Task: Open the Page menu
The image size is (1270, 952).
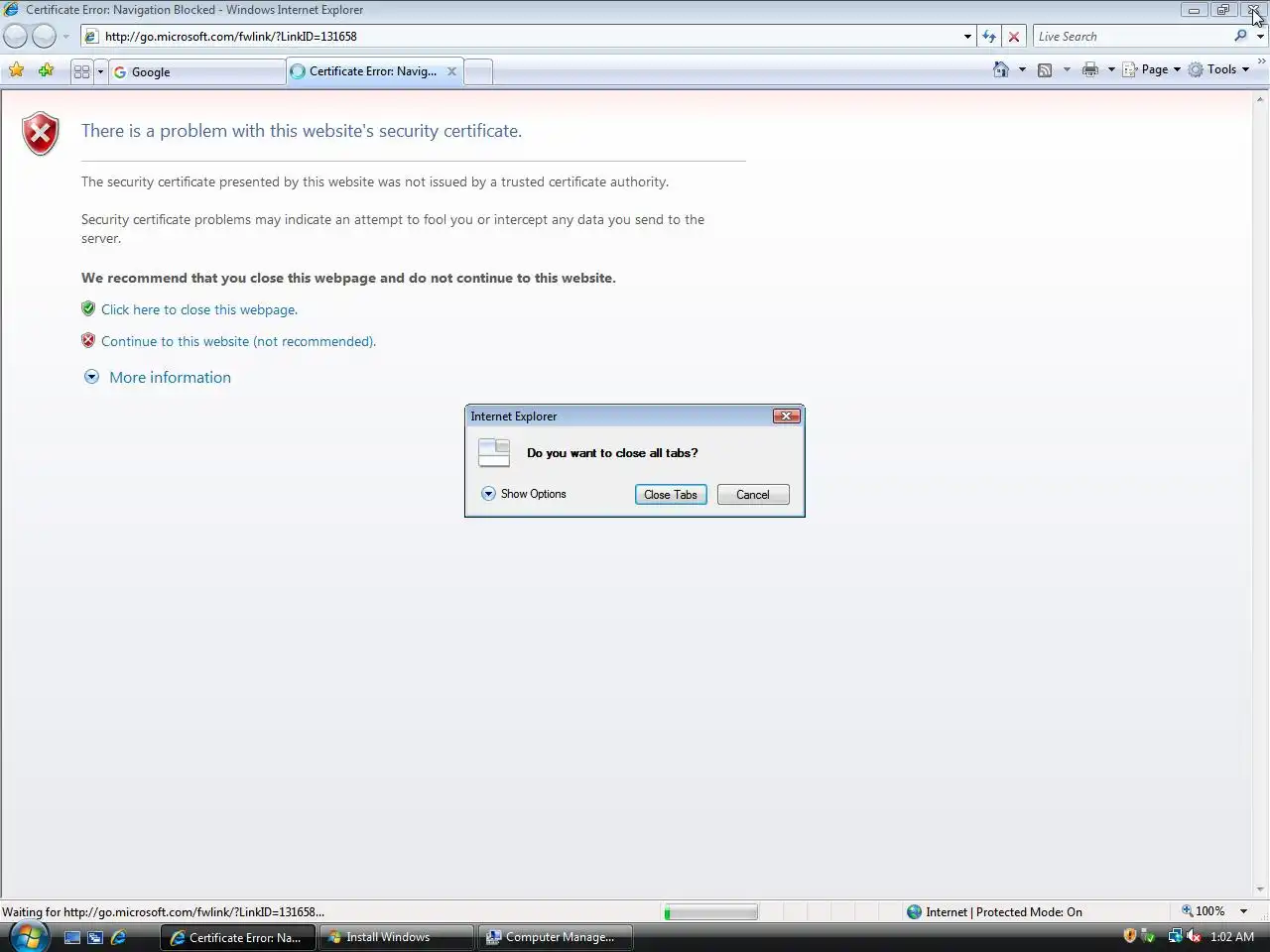Action: (x=1152, y=69)
